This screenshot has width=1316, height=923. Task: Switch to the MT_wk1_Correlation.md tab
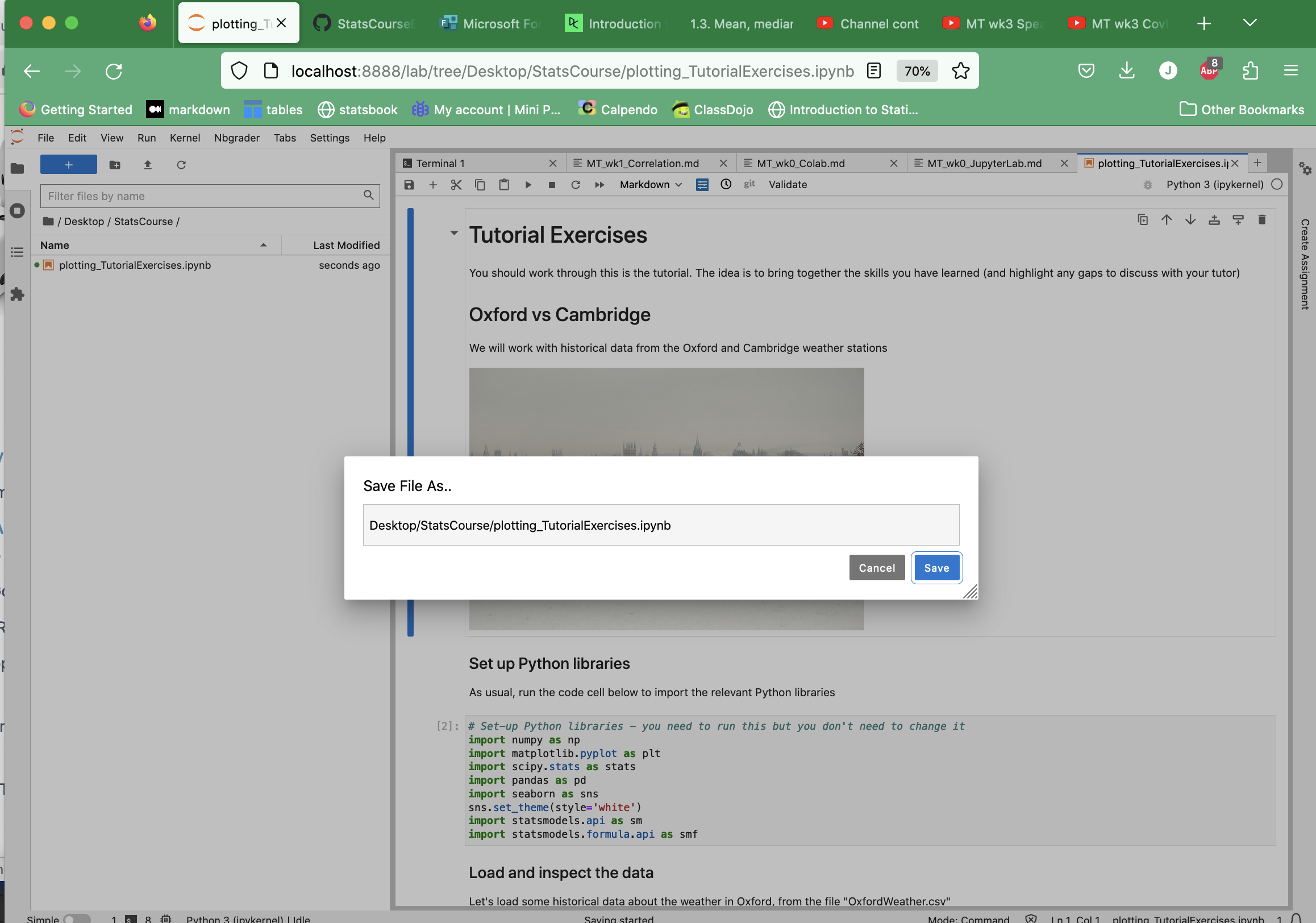(642, 163)
